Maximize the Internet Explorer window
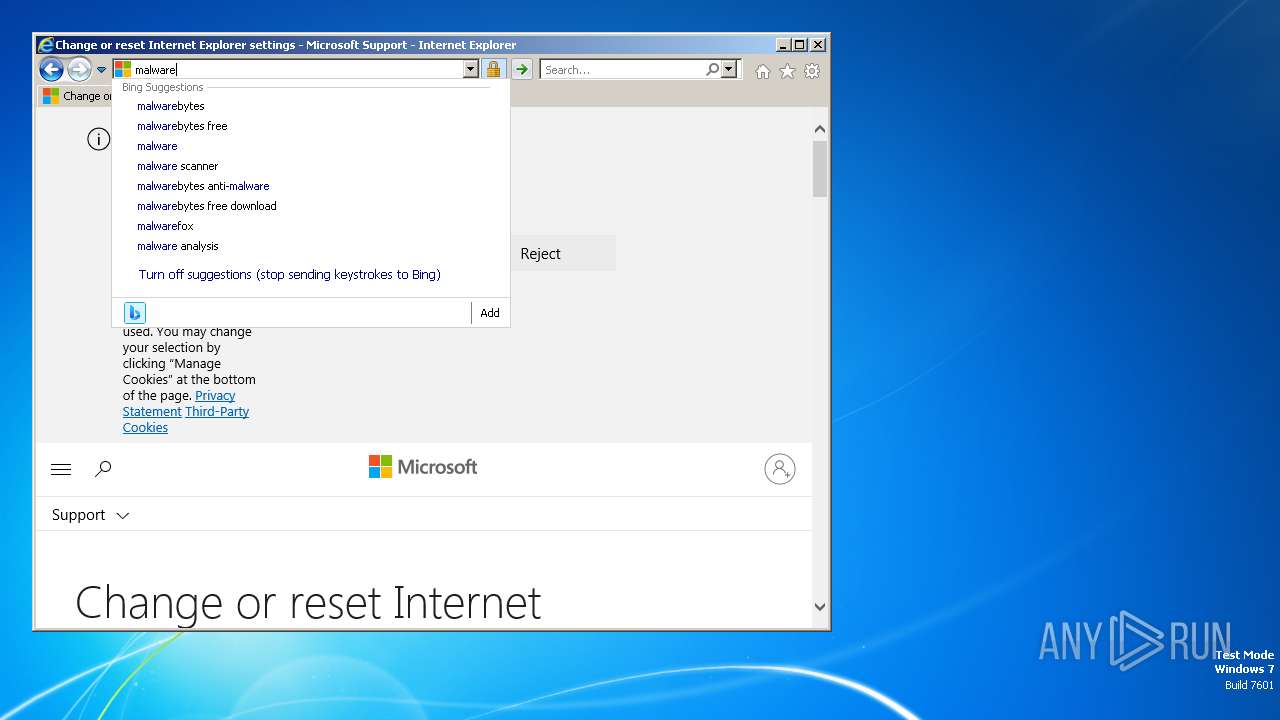 click(800, 45)
